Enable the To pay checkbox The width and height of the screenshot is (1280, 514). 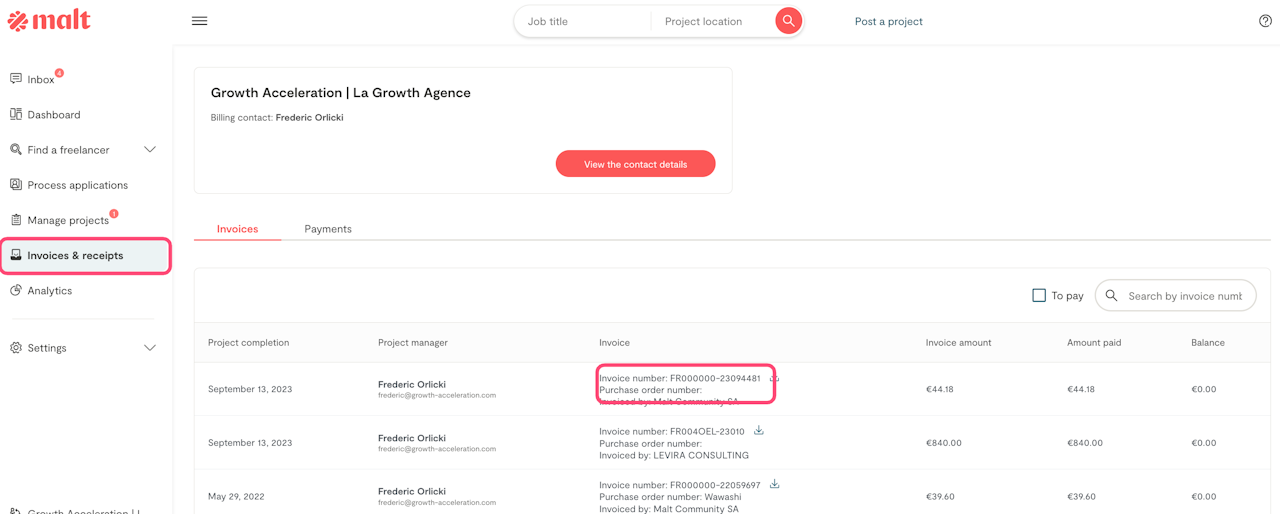coord(1039,296)
